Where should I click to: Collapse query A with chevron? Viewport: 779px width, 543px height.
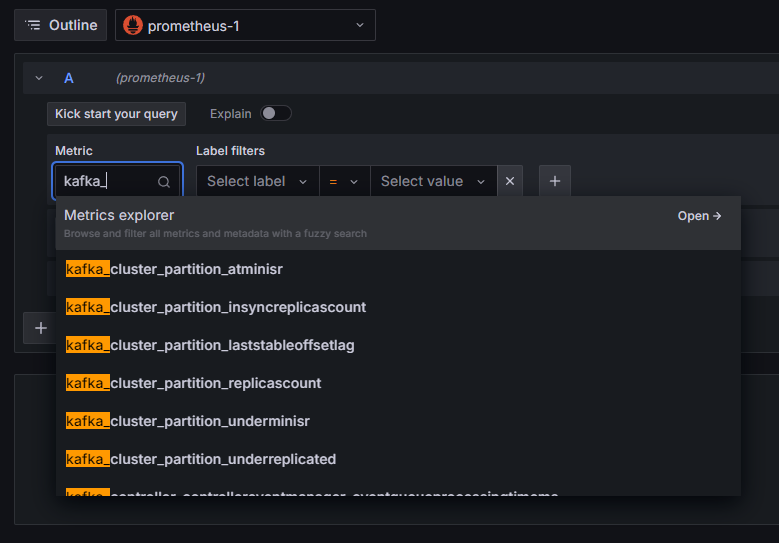click(39, 78)
